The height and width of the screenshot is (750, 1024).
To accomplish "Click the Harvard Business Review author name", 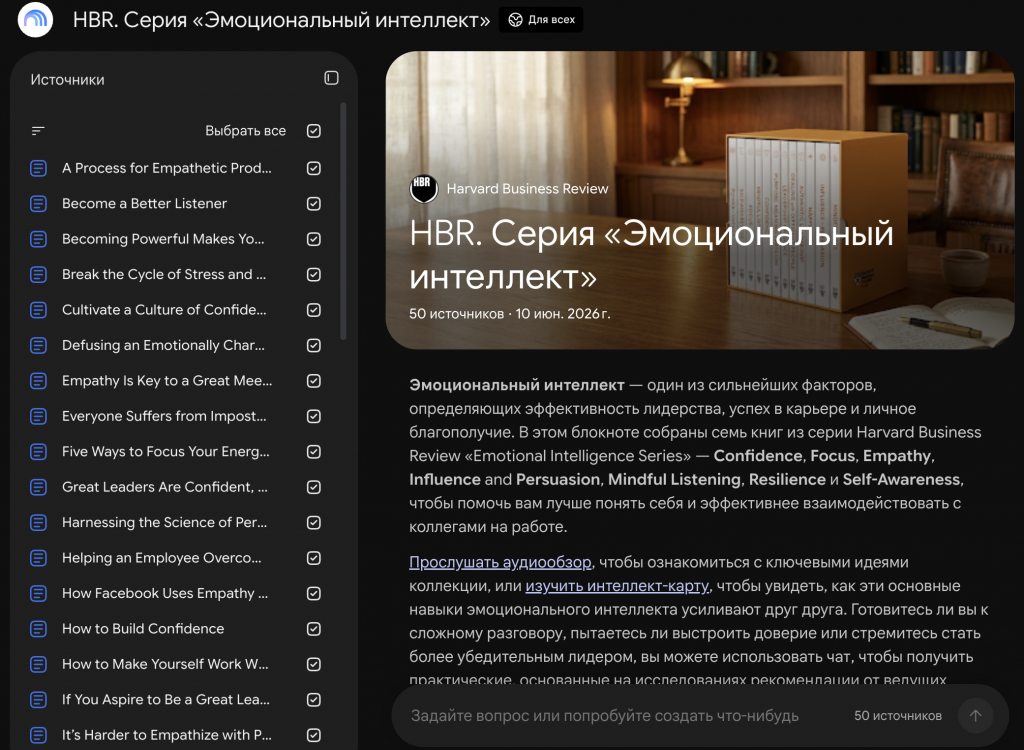I will pos(527,189).
